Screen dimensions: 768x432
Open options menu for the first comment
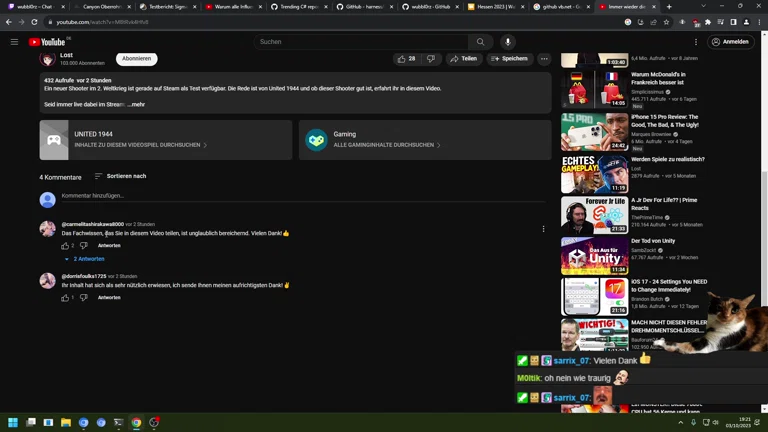pos(543,229)
